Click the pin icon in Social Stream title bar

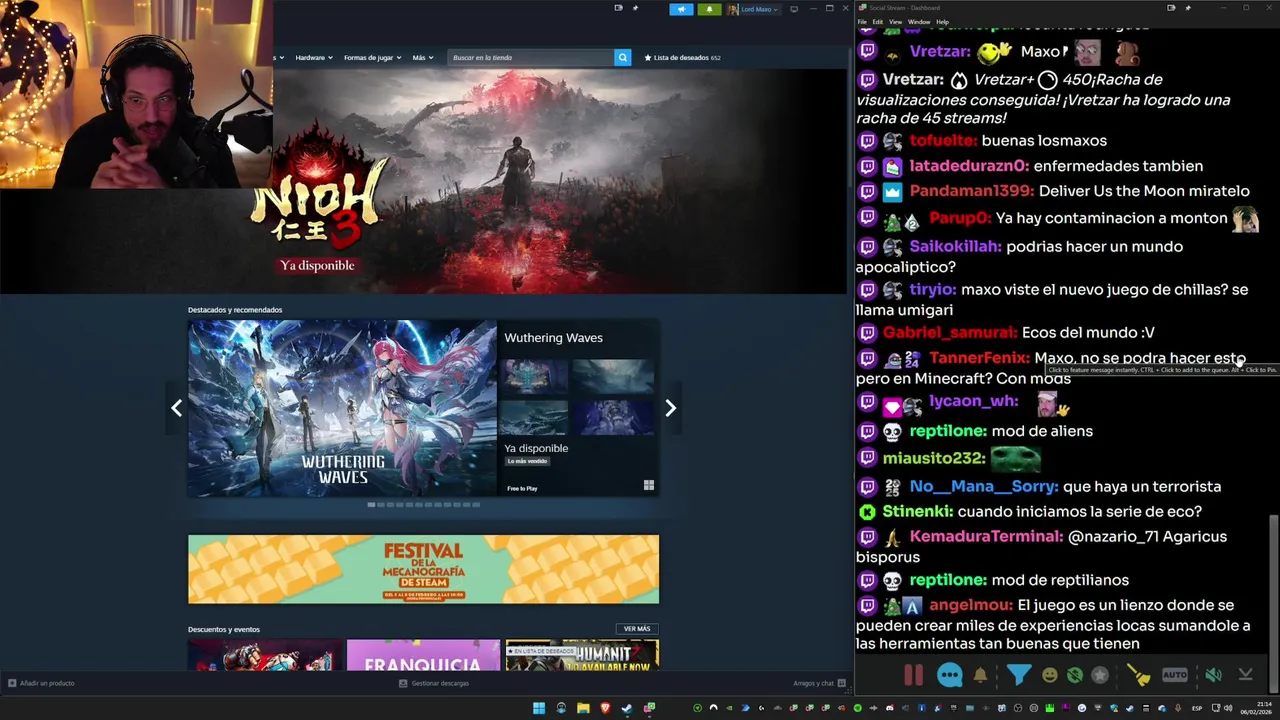point(1186,8)
